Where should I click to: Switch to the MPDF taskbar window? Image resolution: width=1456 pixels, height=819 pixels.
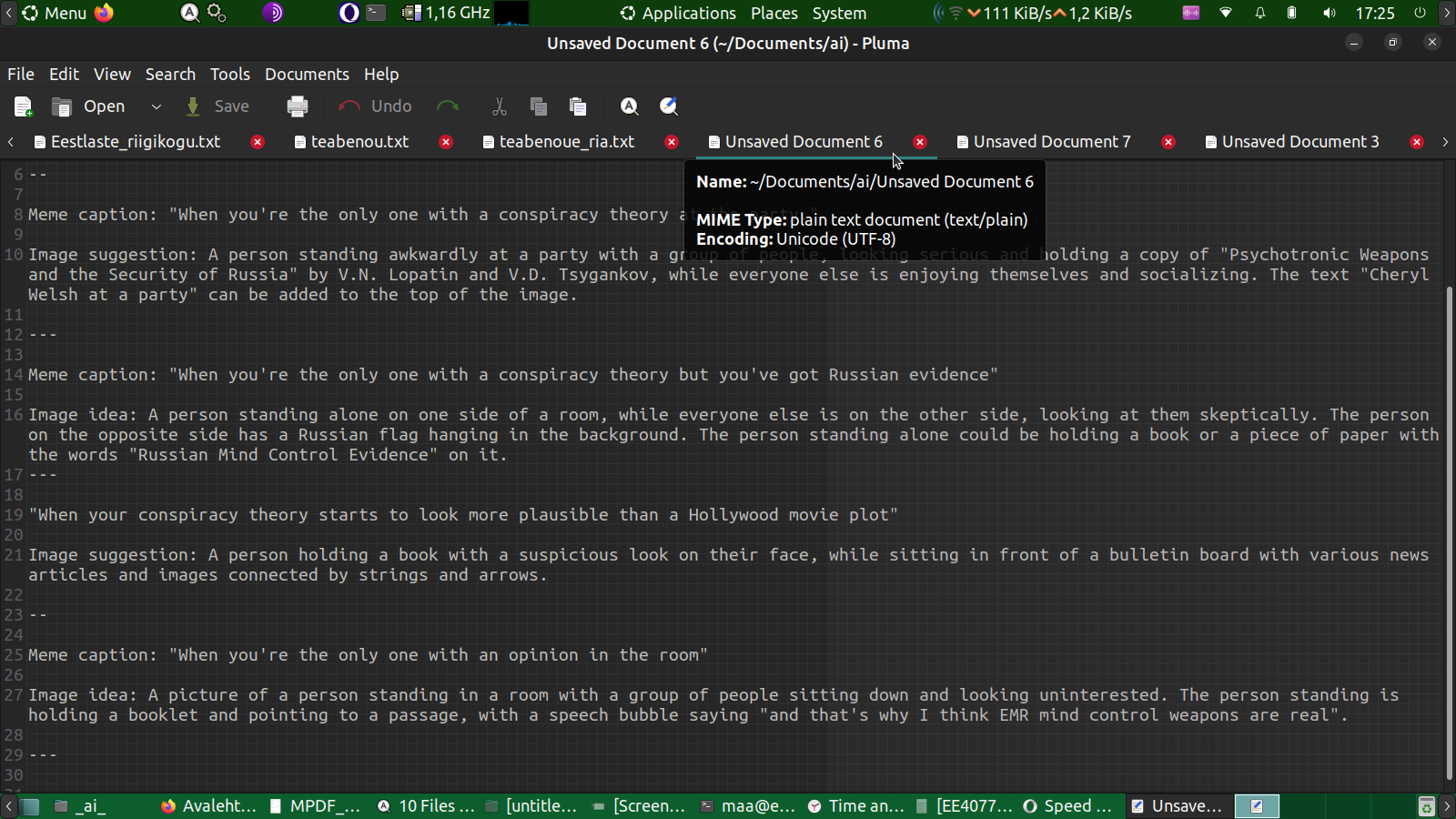(315, 806)
